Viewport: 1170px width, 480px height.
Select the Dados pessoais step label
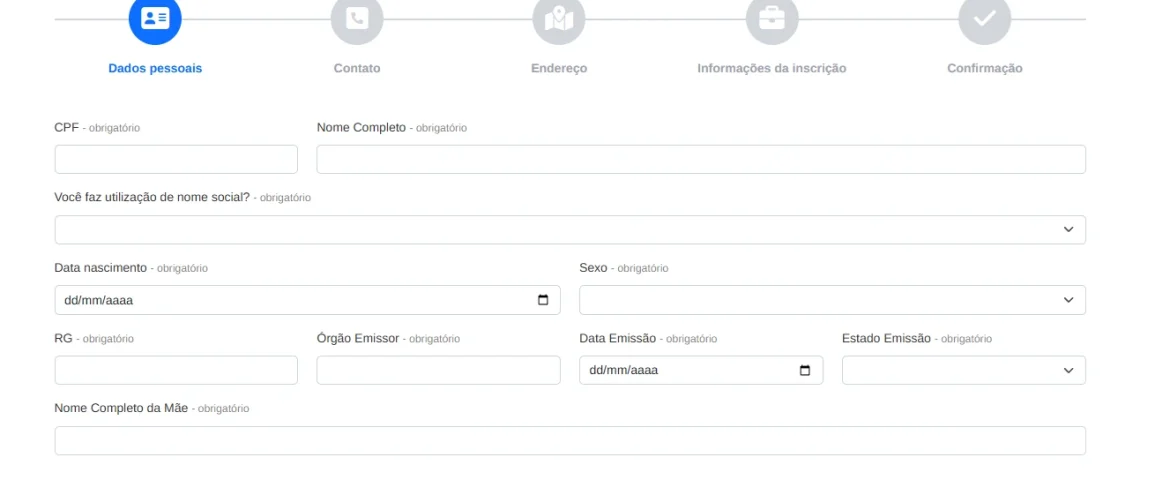click(x=155, y=69)
